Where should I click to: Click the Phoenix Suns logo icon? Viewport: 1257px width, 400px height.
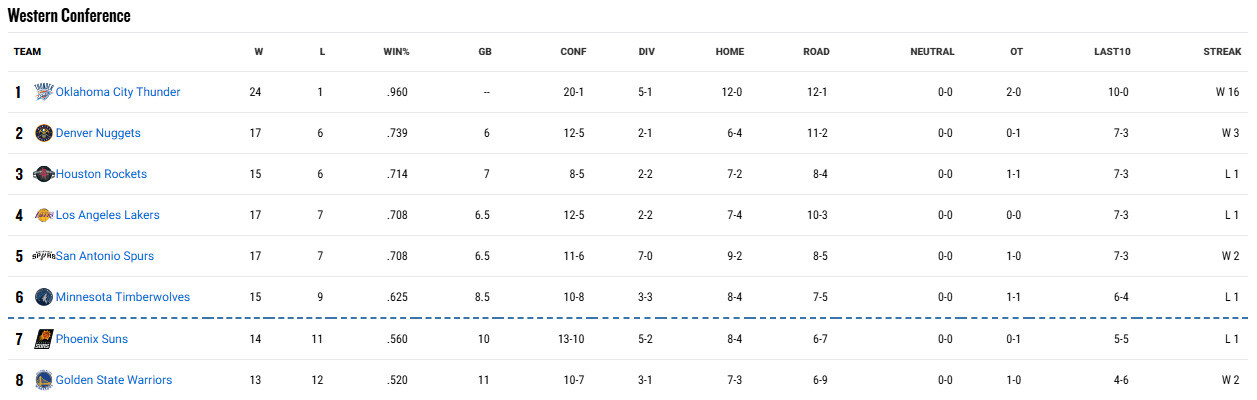[44, 339]
